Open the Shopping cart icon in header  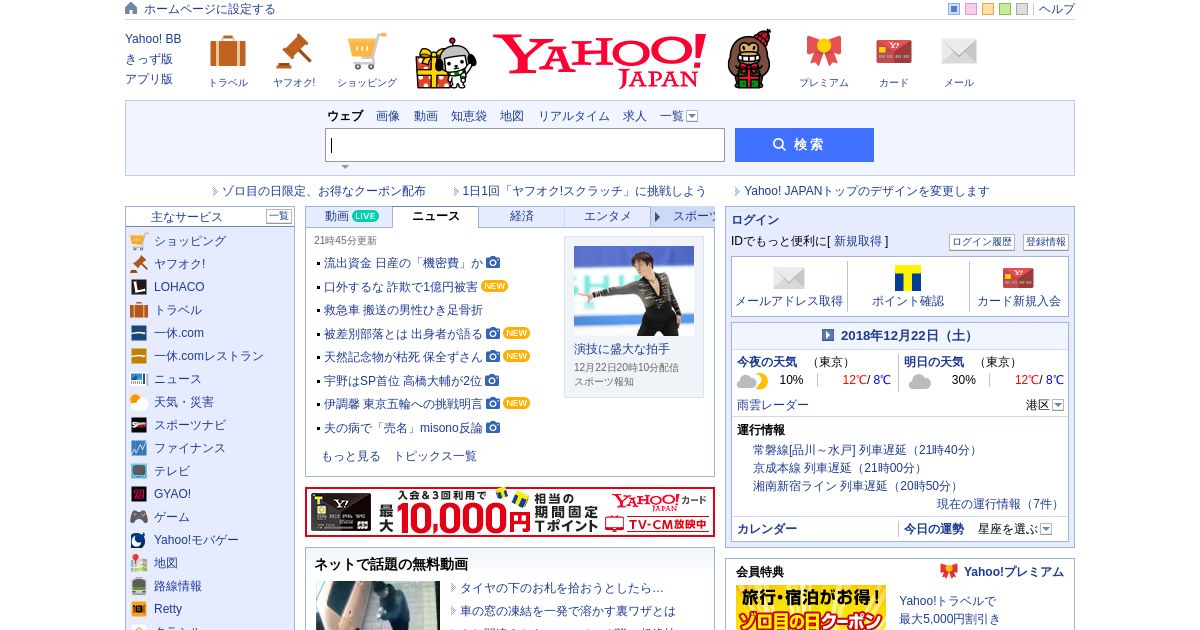[366, 51]
